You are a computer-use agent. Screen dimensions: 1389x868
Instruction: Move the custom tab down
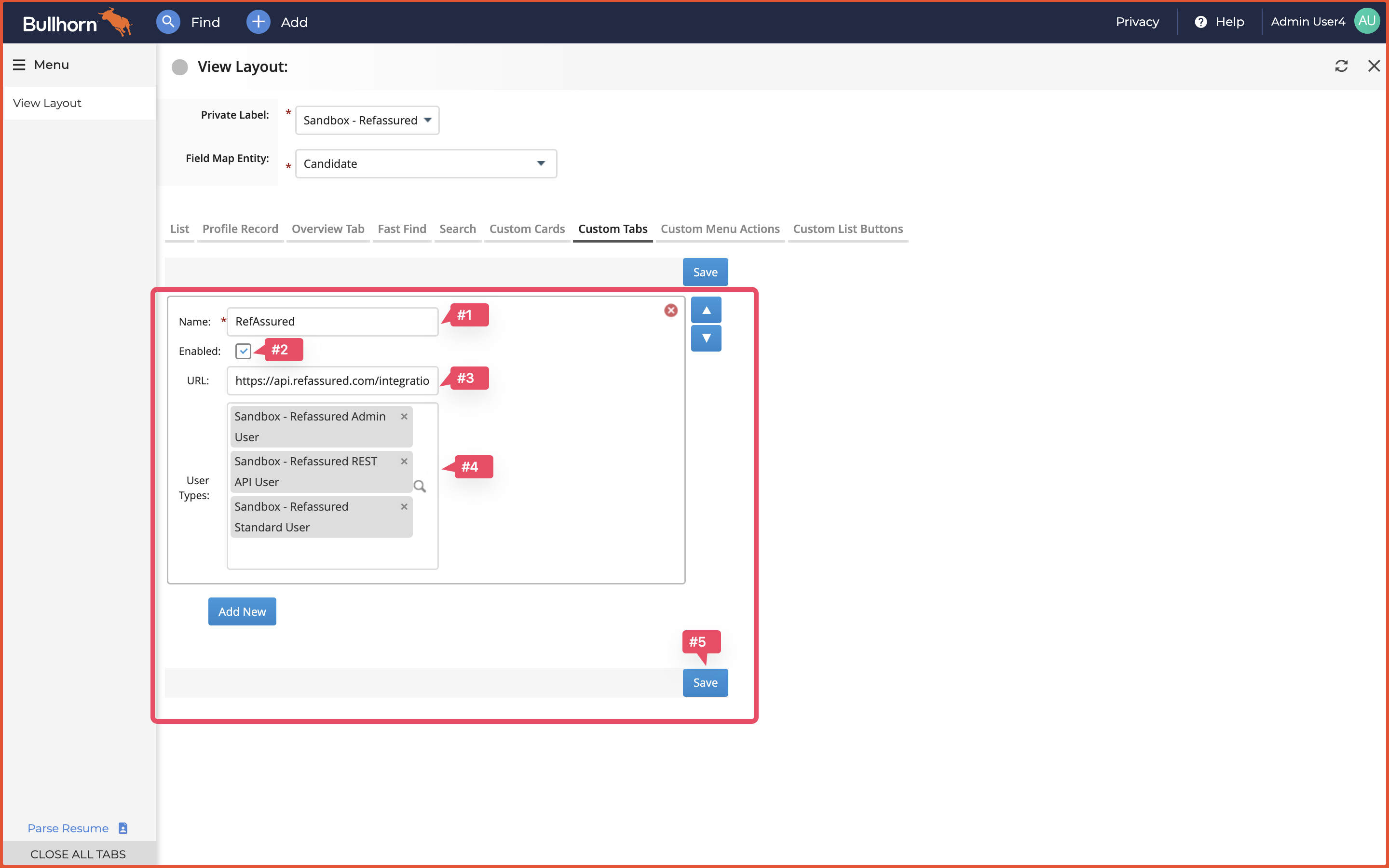tap(706, 338)
